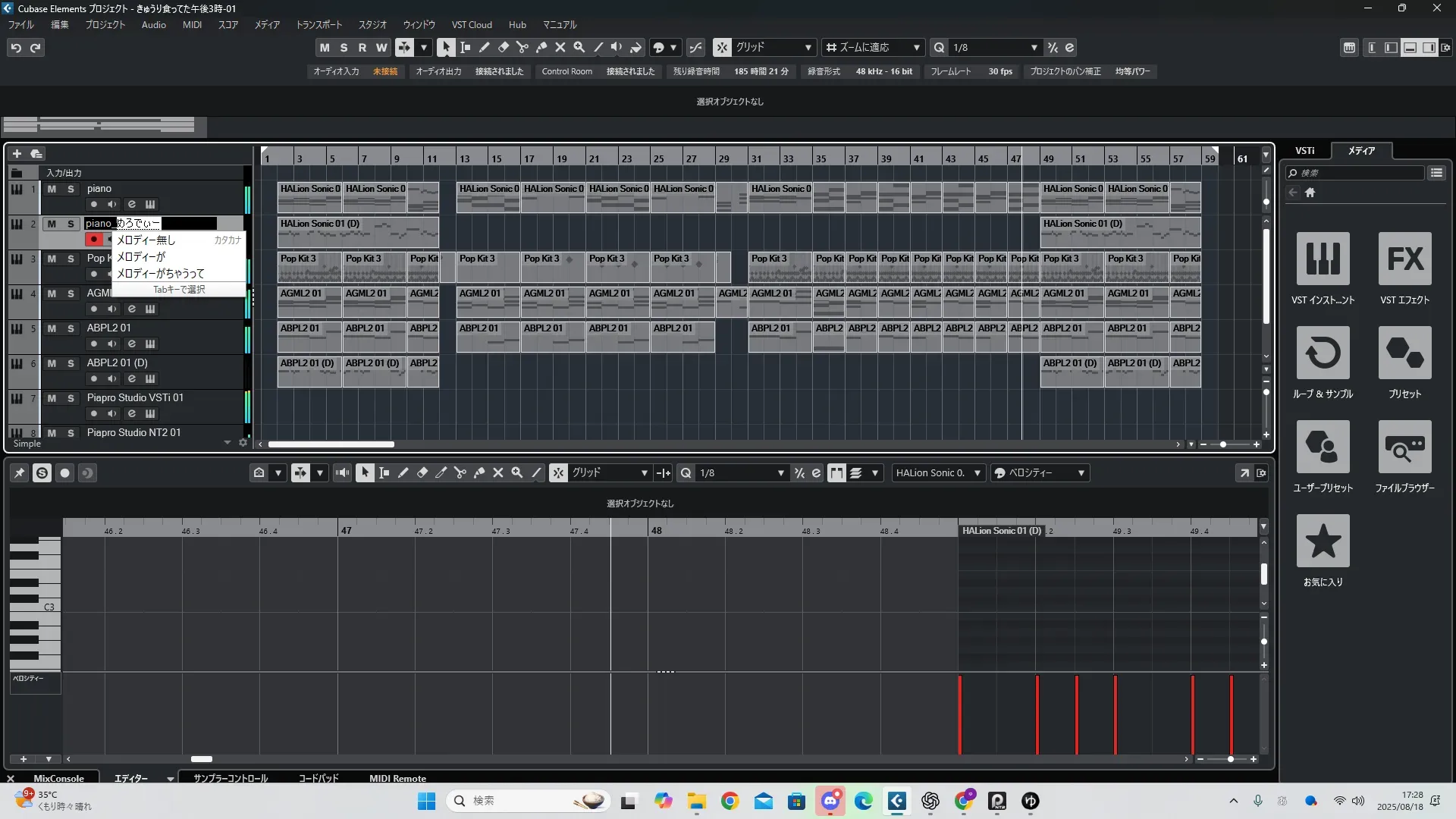Screen dimensions: 1456x819
Task: Open VST Instruments tile in media panel
Action: [x=1323, y=259]
